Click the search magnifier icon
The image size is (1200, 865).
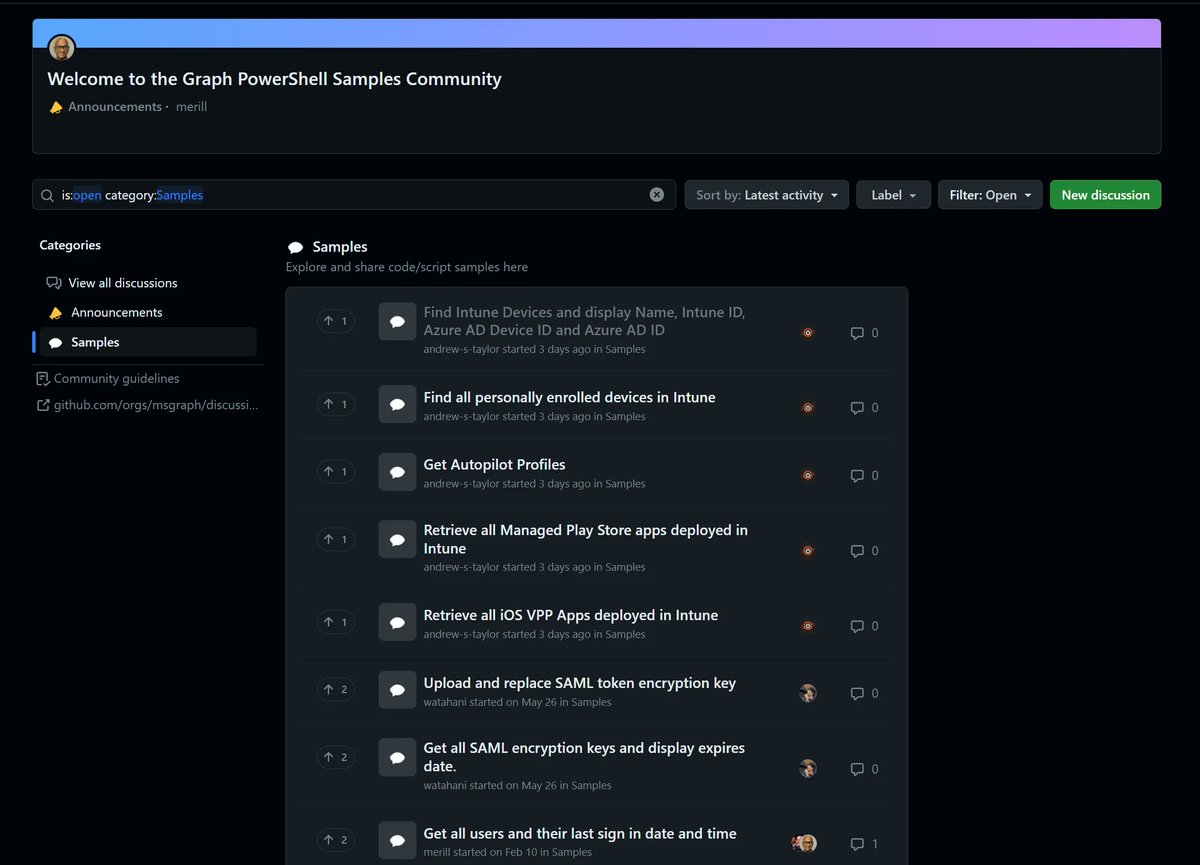click(x=47, y=195)
